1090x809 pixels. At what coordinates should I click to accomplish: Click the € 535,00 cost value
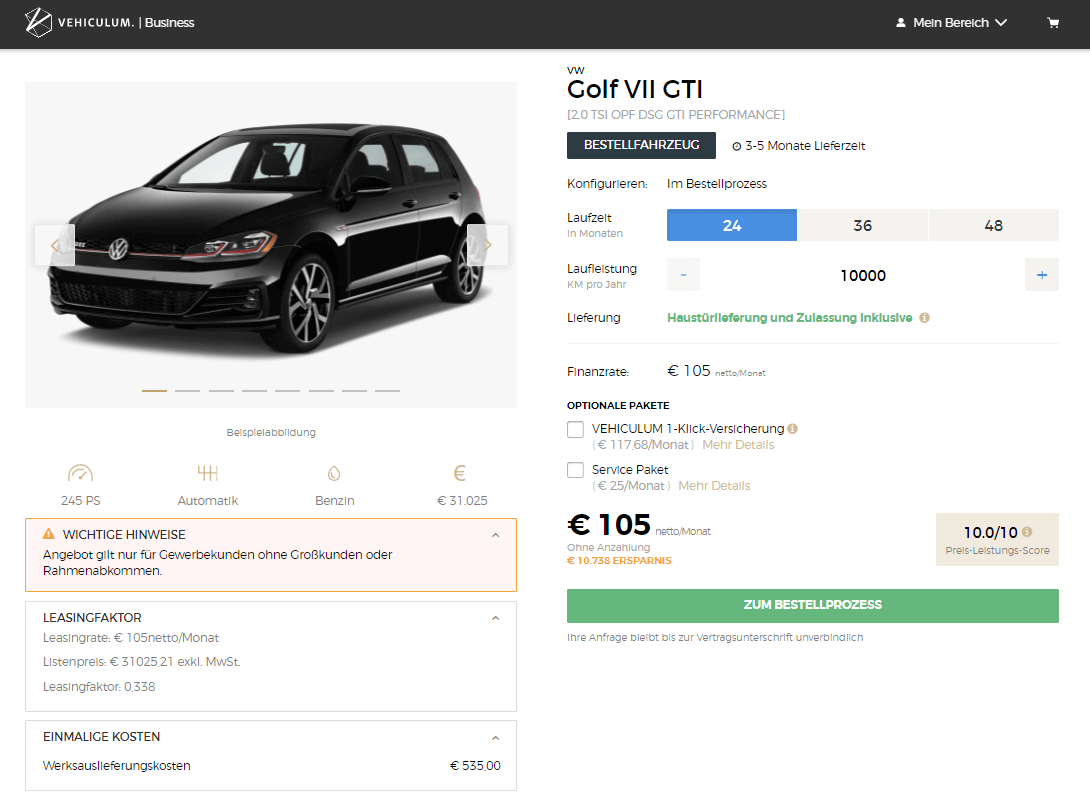point(475,766)
